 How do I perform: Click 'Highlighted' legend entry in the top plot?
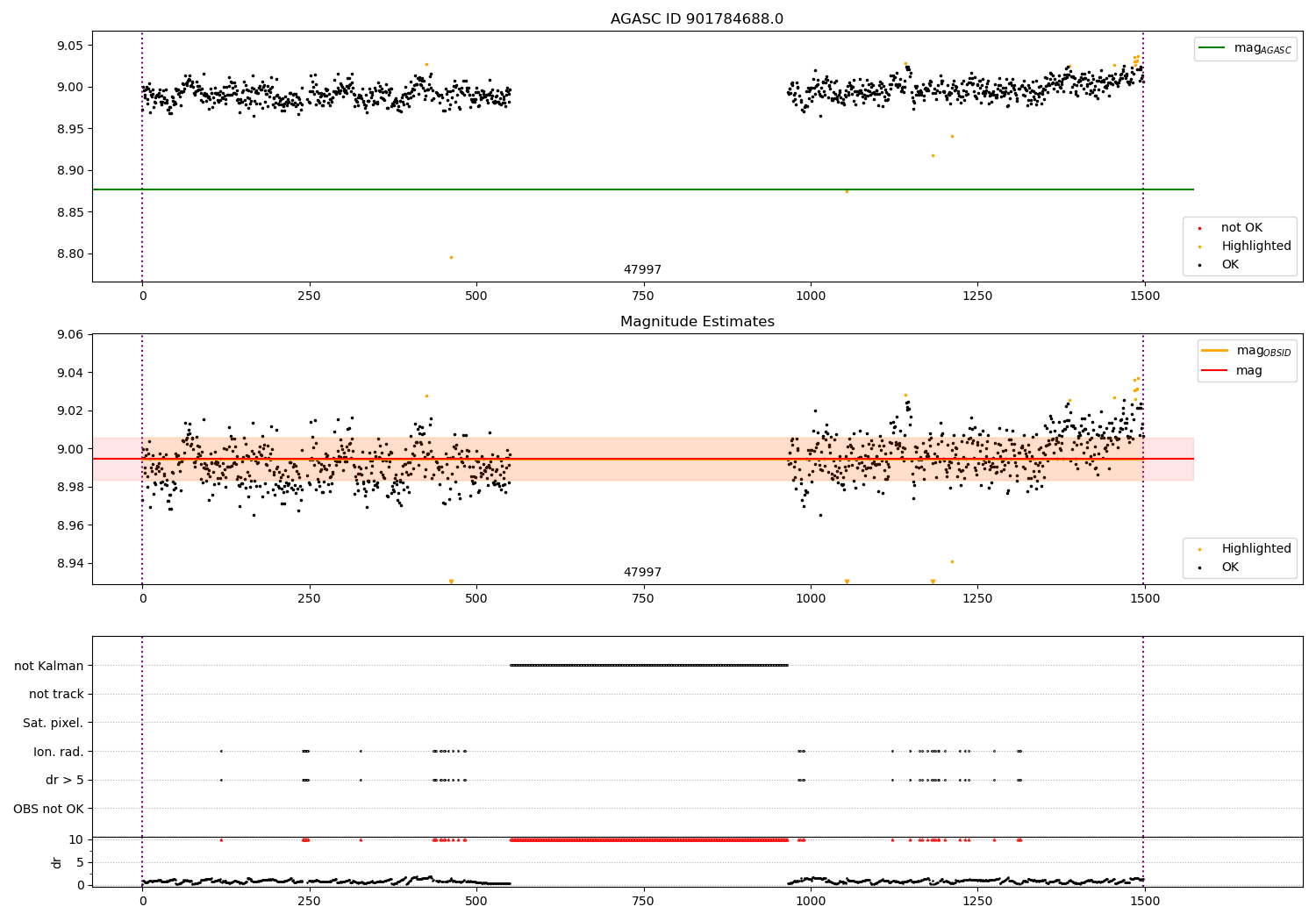tap(1255, 246)
